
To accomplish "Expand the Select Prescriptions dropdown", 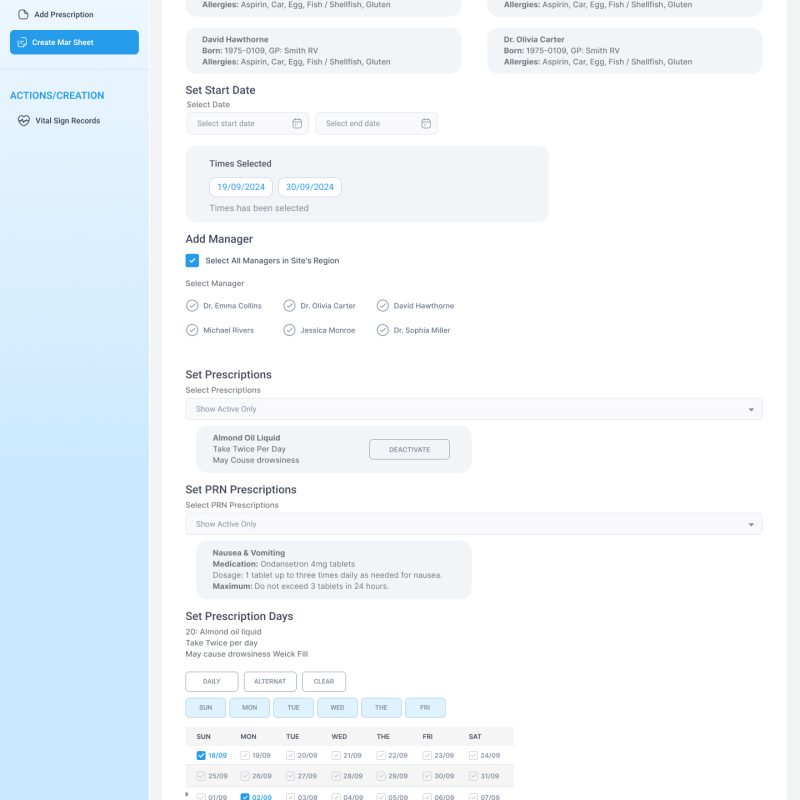I will (x=751, y=409).
